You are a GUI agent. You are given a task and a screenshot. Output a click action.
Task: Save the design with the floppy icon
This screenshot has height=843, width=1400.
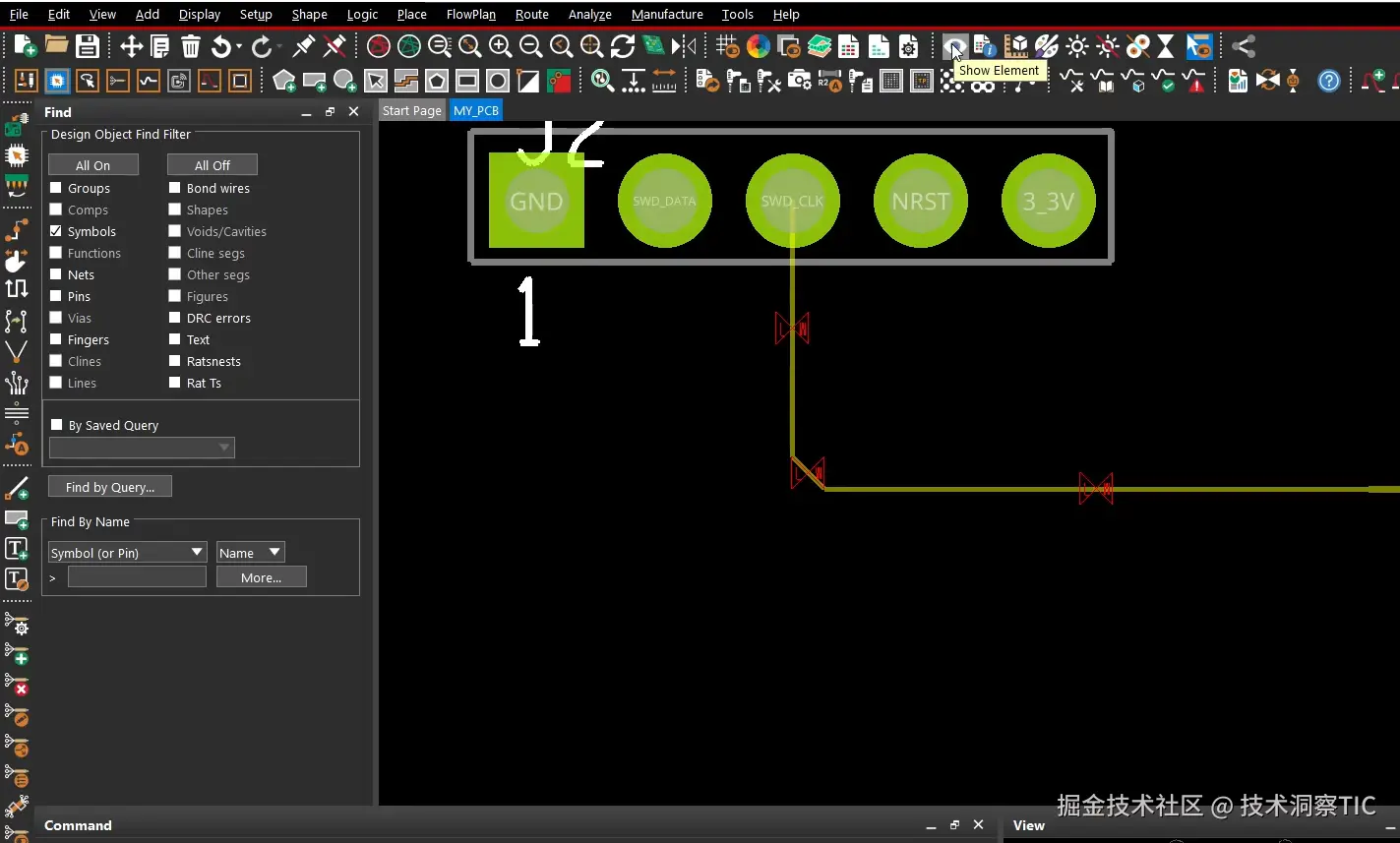click(87, 46)
